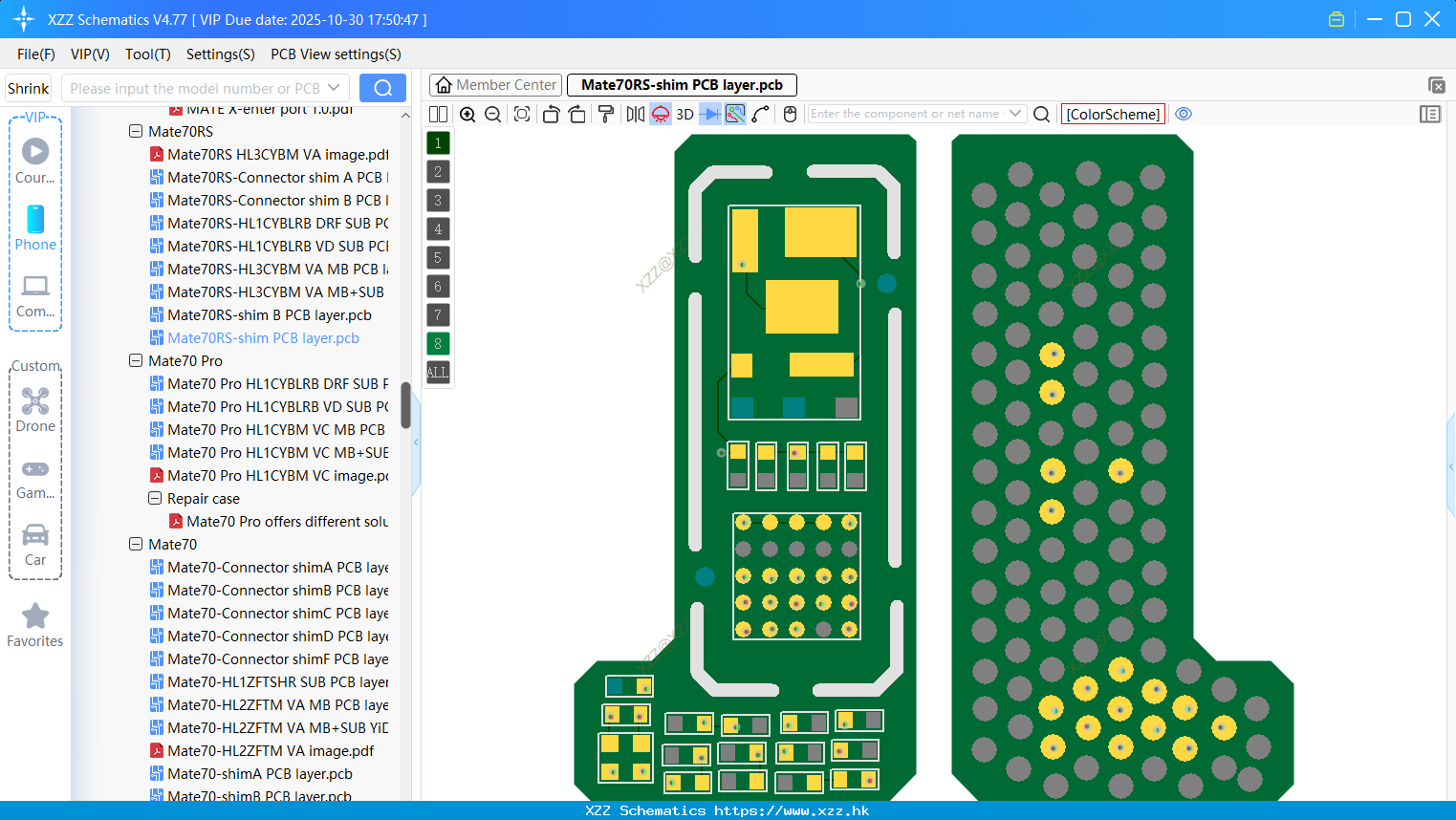Show PCB layer 1
This screenshot has width=1456, height=820.
[438, 143]
